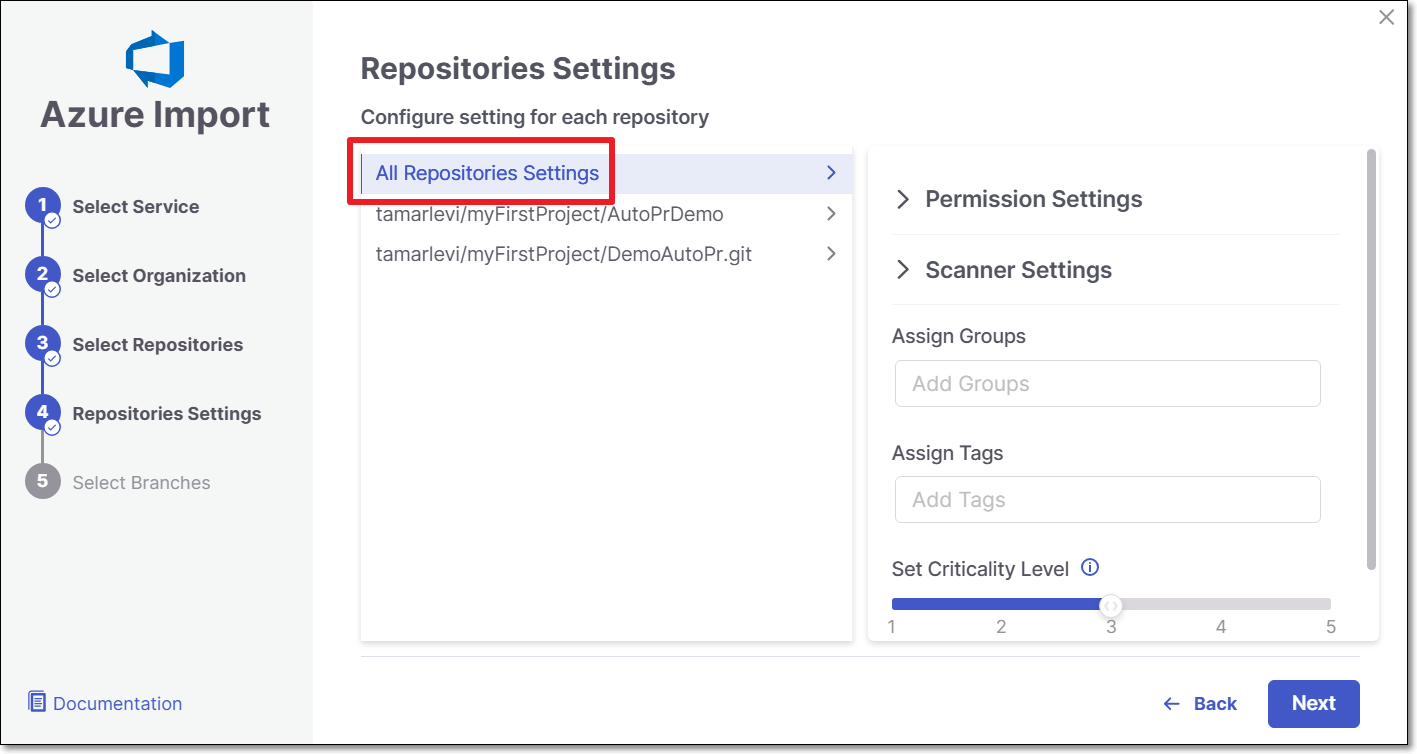Go Back to the previous step

tap(1201, 704)
